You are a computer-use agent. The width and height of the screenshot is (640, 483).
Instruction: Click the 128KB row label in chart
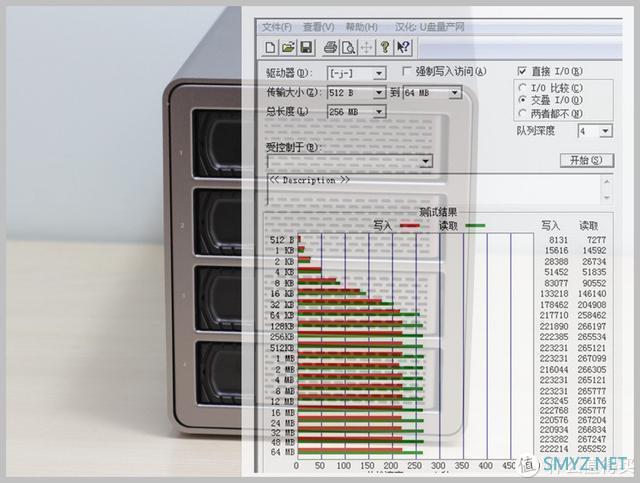click(282, 326)
